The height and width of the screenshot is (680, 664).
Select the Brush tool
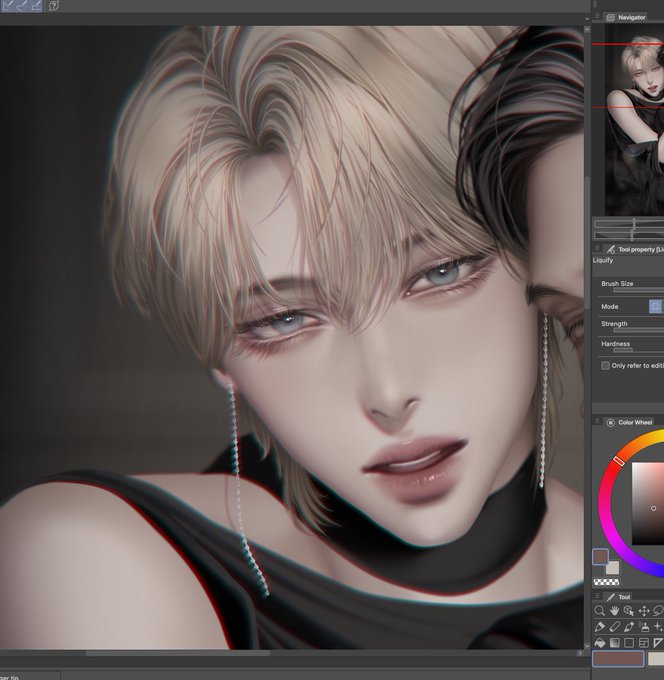[629, 627]
